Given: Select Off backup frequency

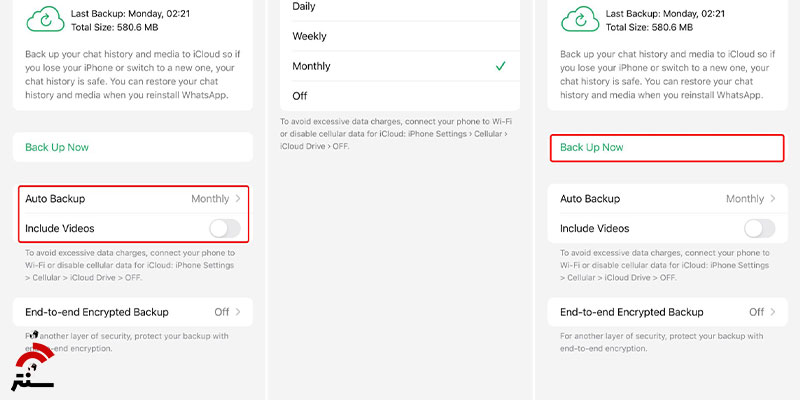Looking at the screenshot, I should click(x=400, y=96).
